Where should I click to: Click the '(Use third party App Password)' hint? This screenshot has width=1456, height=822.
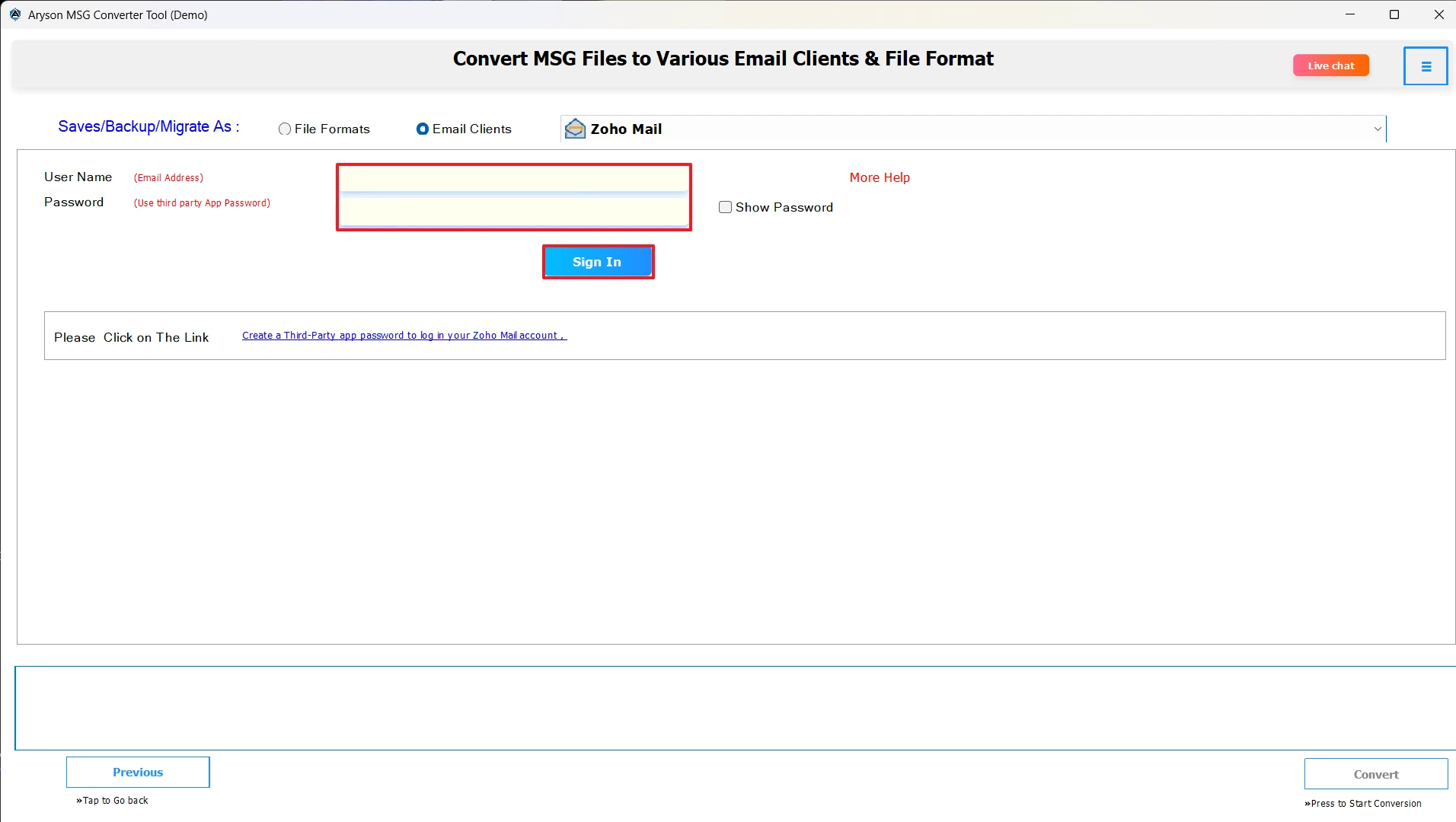(x=202, y=203)
